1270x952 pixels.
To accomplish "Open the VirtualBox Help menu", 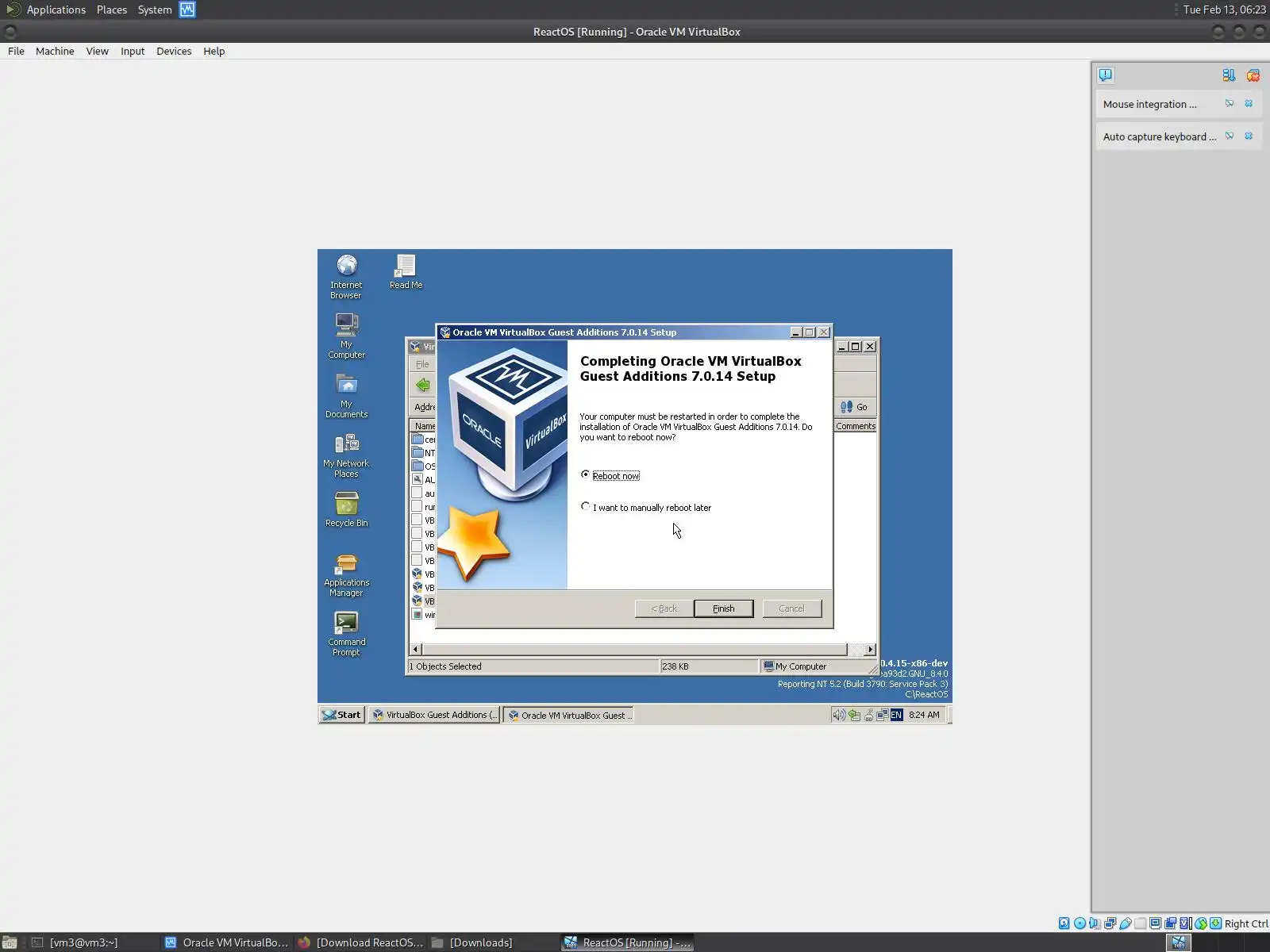I will pyautogui.click(x=214, y=51).
